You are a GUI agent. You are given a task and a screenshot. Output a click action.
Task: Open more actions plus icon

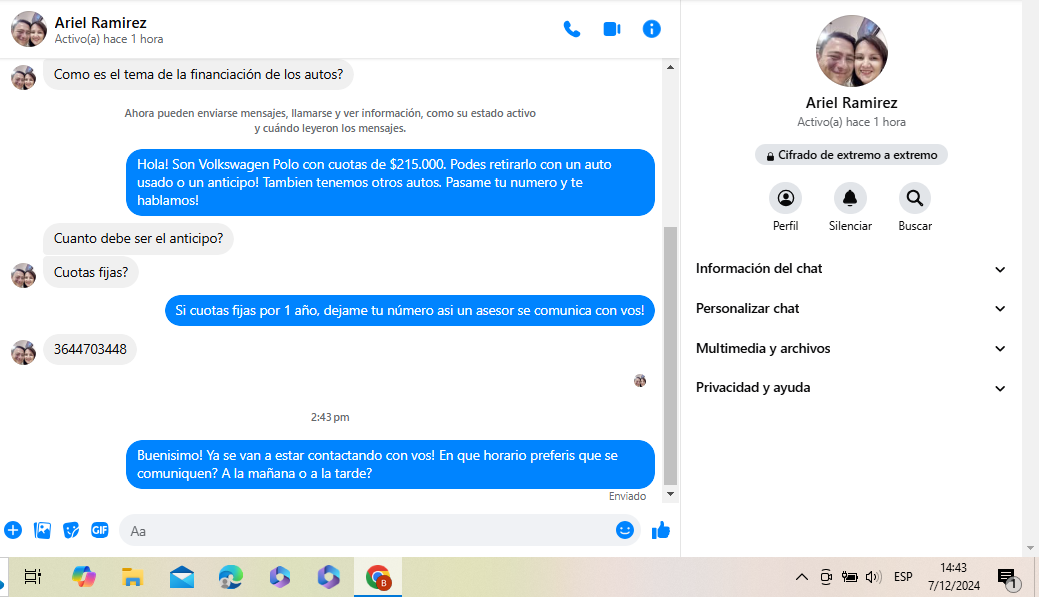click(x=13, y=530)
